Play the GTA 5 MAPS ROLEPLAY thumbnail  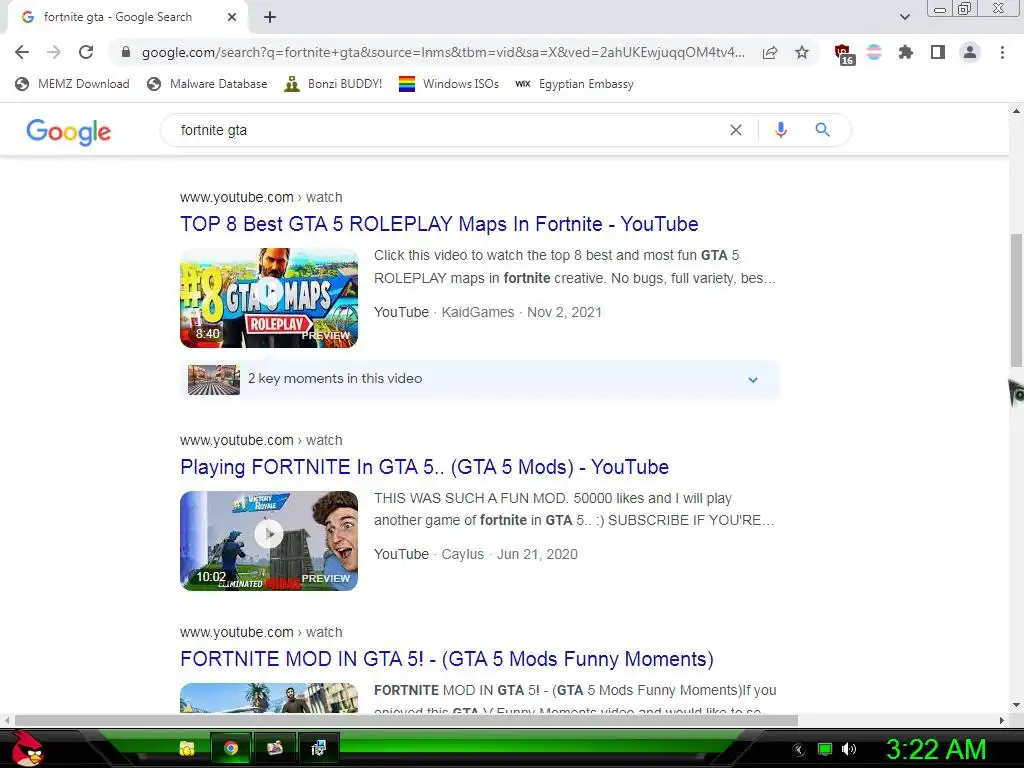(269, 298)
